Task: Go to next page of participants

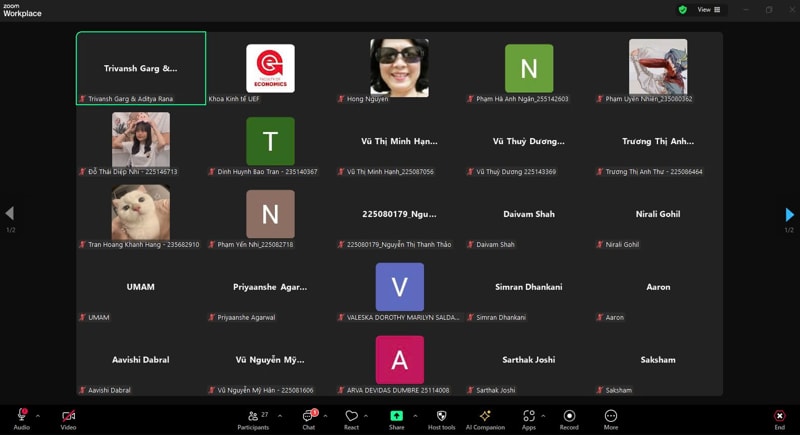Action: [789, 214]
